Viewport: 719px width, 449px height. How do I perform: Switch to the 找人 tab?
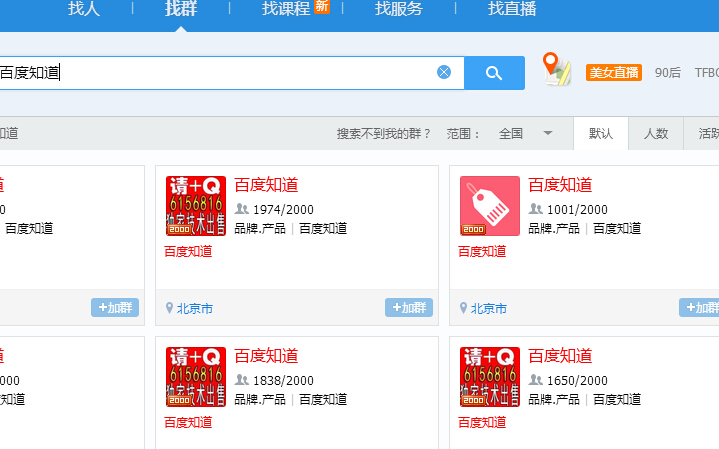tap(84, 9)
